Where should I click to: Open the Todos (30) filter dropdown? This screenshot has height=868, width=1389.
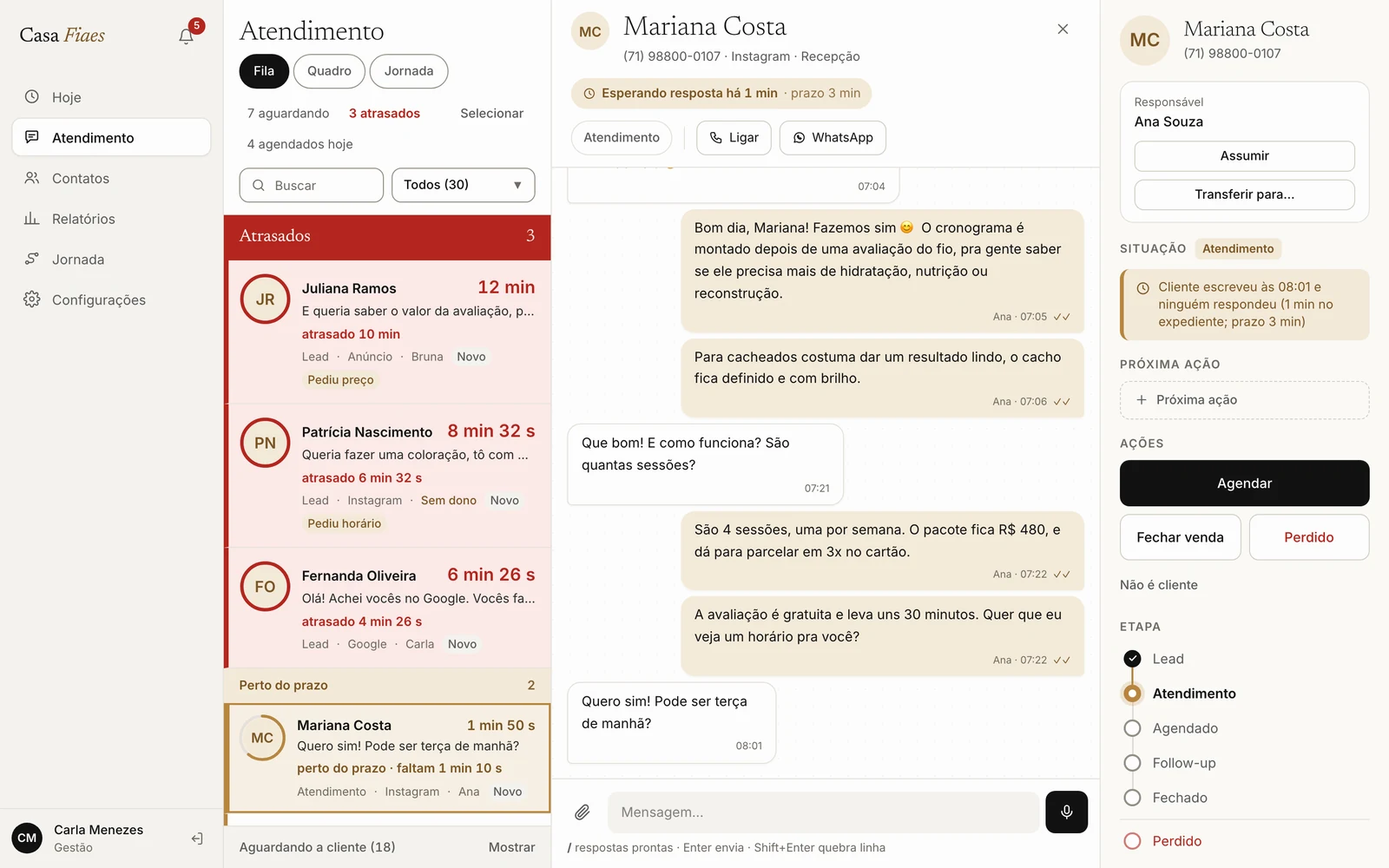tap(463, 185)
